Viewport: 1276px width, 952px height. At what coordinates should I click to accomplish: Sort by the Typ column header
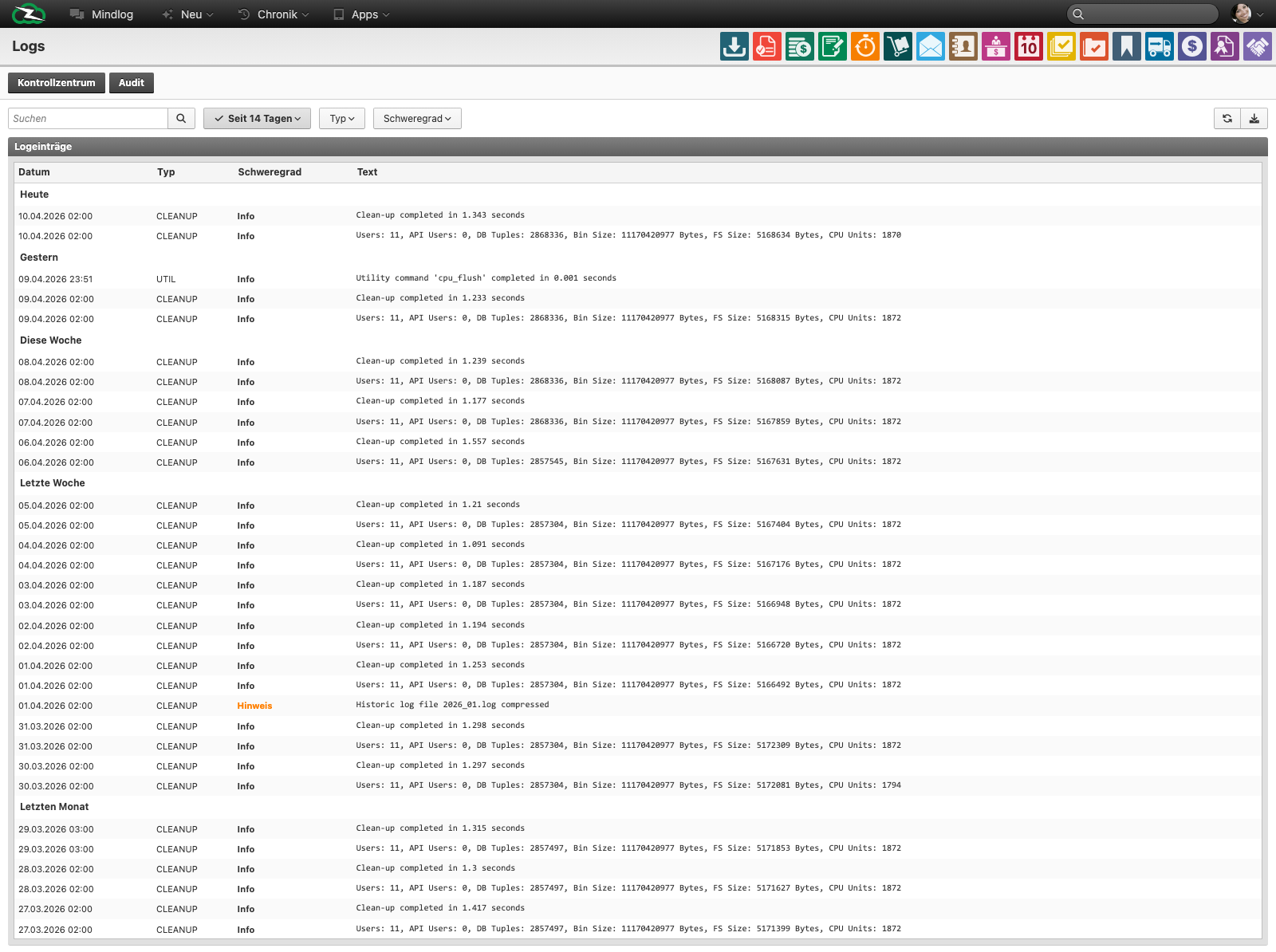click(166, 172)
